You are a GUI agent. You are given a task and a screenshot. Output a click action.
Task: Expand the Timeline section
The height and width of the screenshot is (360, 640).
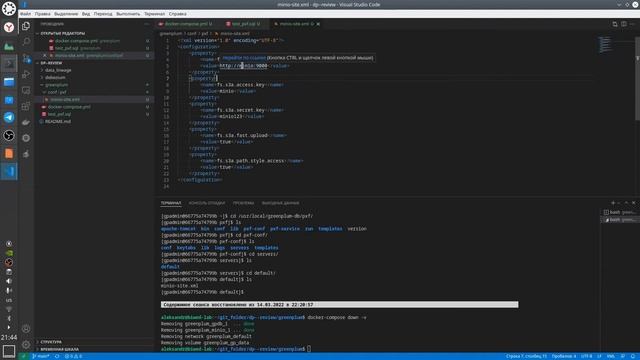pos(60,349)
